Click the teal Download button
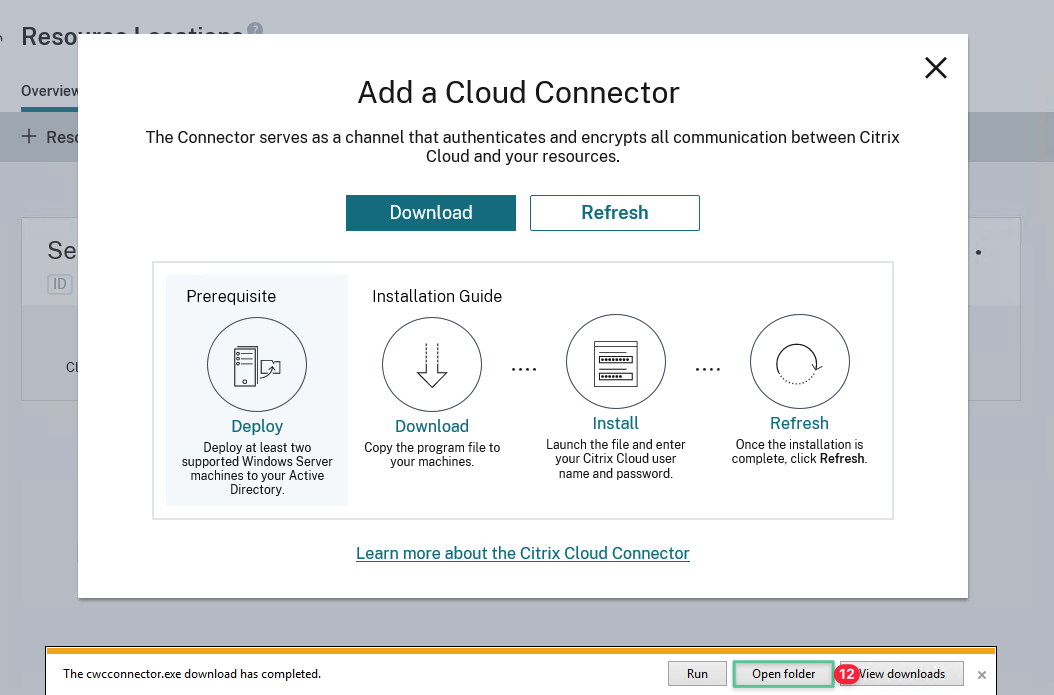Screen dimensions: 1054x695 pos(431,212)
